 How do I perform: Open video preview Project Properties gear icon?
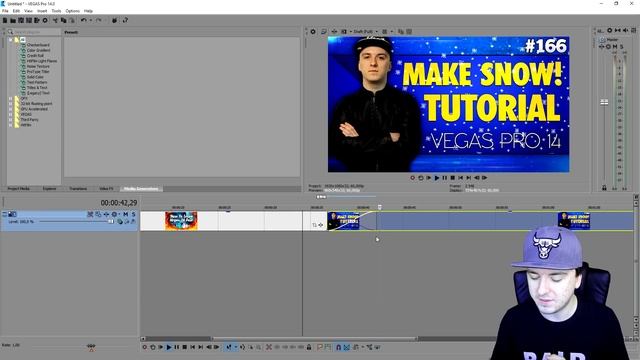point(313,31)
